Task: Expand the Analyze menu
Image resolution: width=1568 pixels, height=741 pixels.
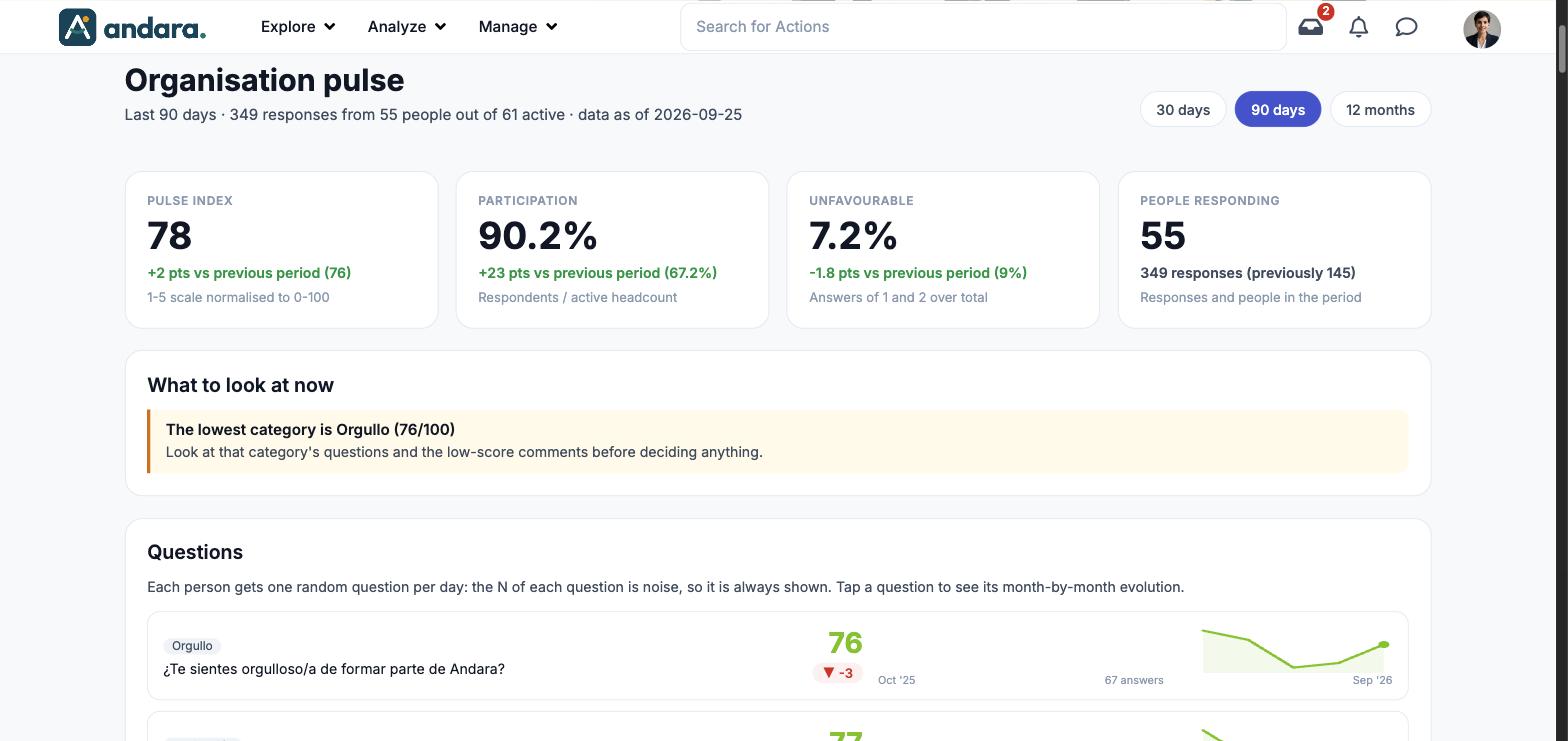Action: click(x=407, y=27)
